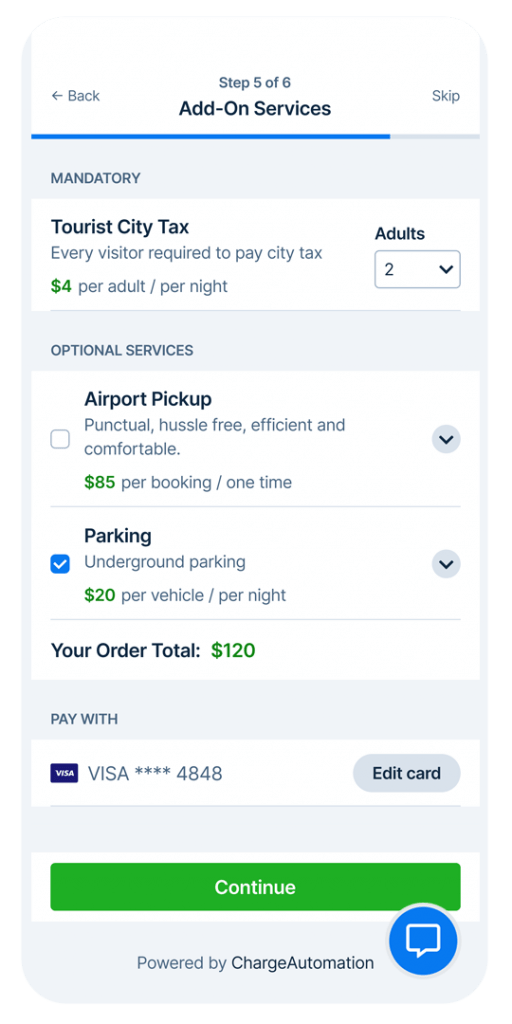Screen dimensions: 512x1024
Task: Expand Airport Pickup details chevron
Action: click(x=446, y=440)
